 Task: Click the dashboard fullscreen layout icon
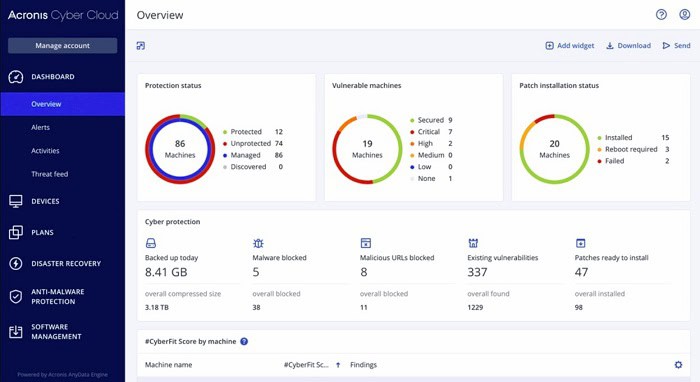tap(141, 46)
